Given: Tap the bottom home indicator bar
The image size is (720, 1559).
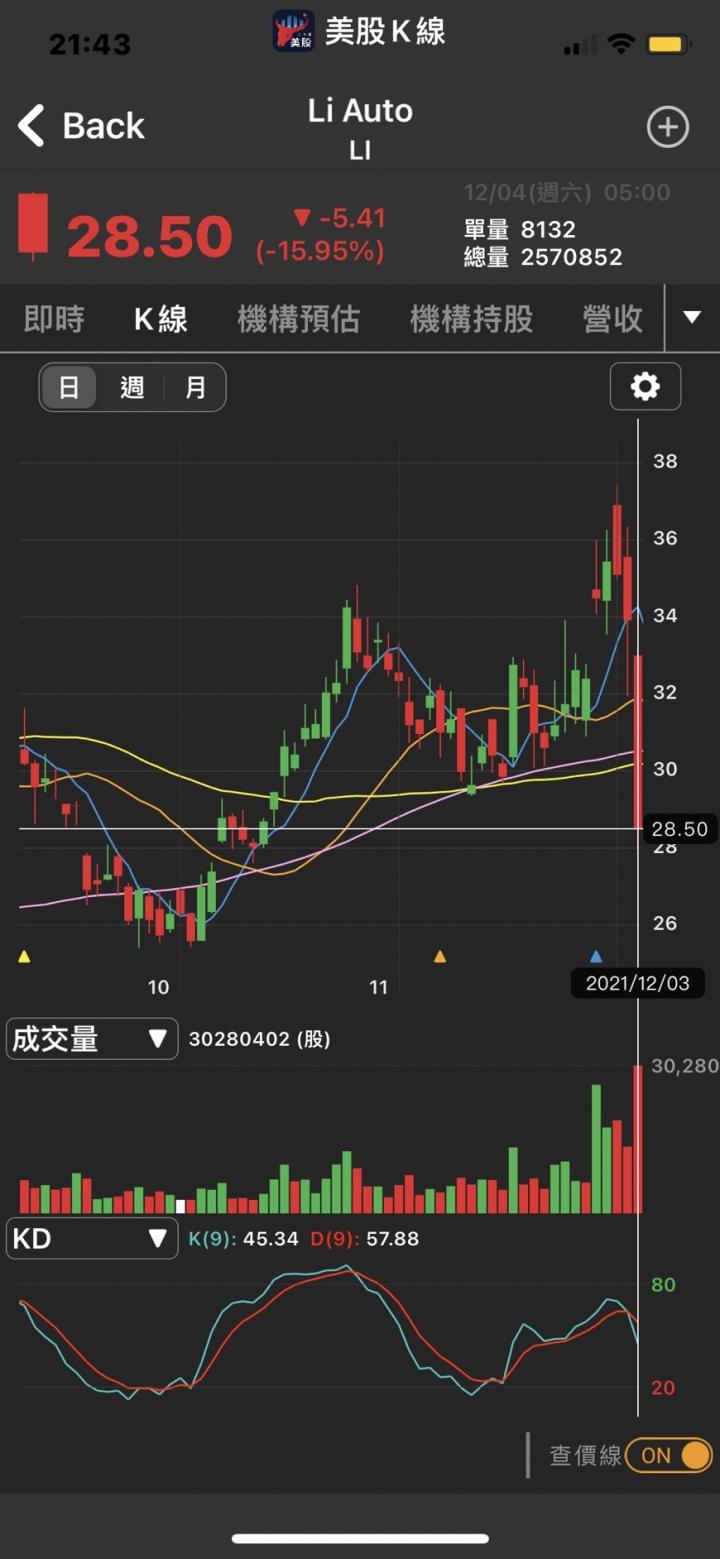Looking at the screenshot, I should pyautogui.click(x=360, y=1539).
